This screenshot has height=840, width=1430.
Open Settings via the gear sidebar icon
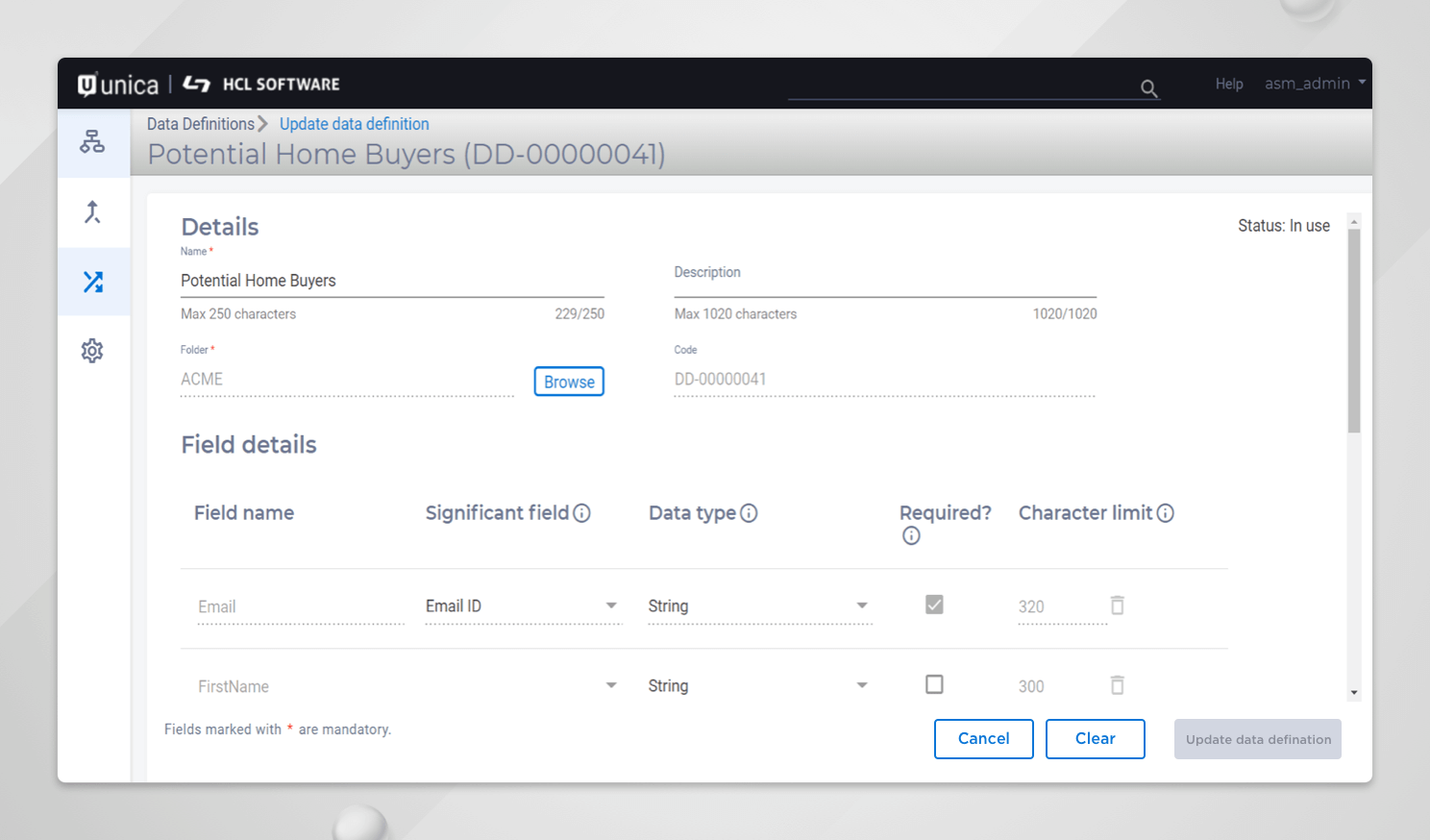92,350
